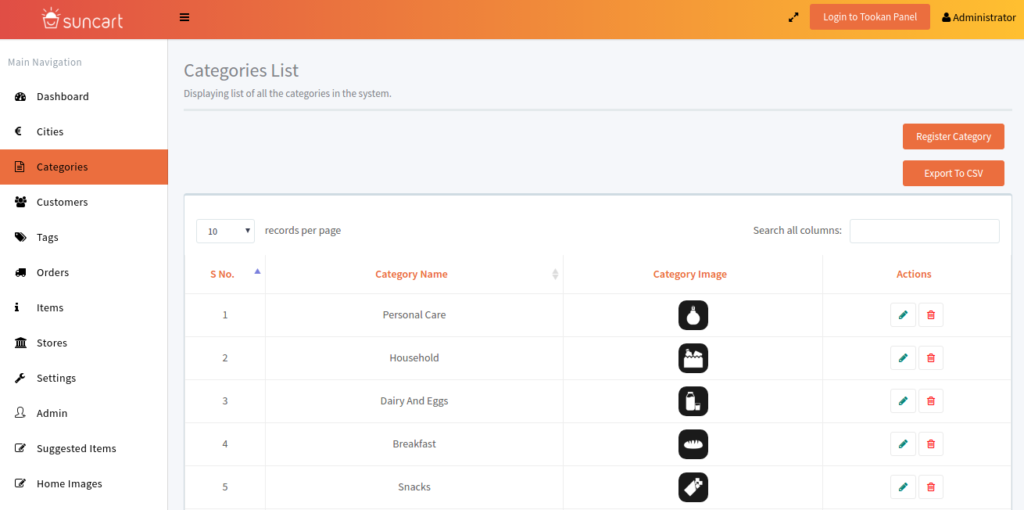
Task: Click the Search all columns field
Action: click(924, 231)
